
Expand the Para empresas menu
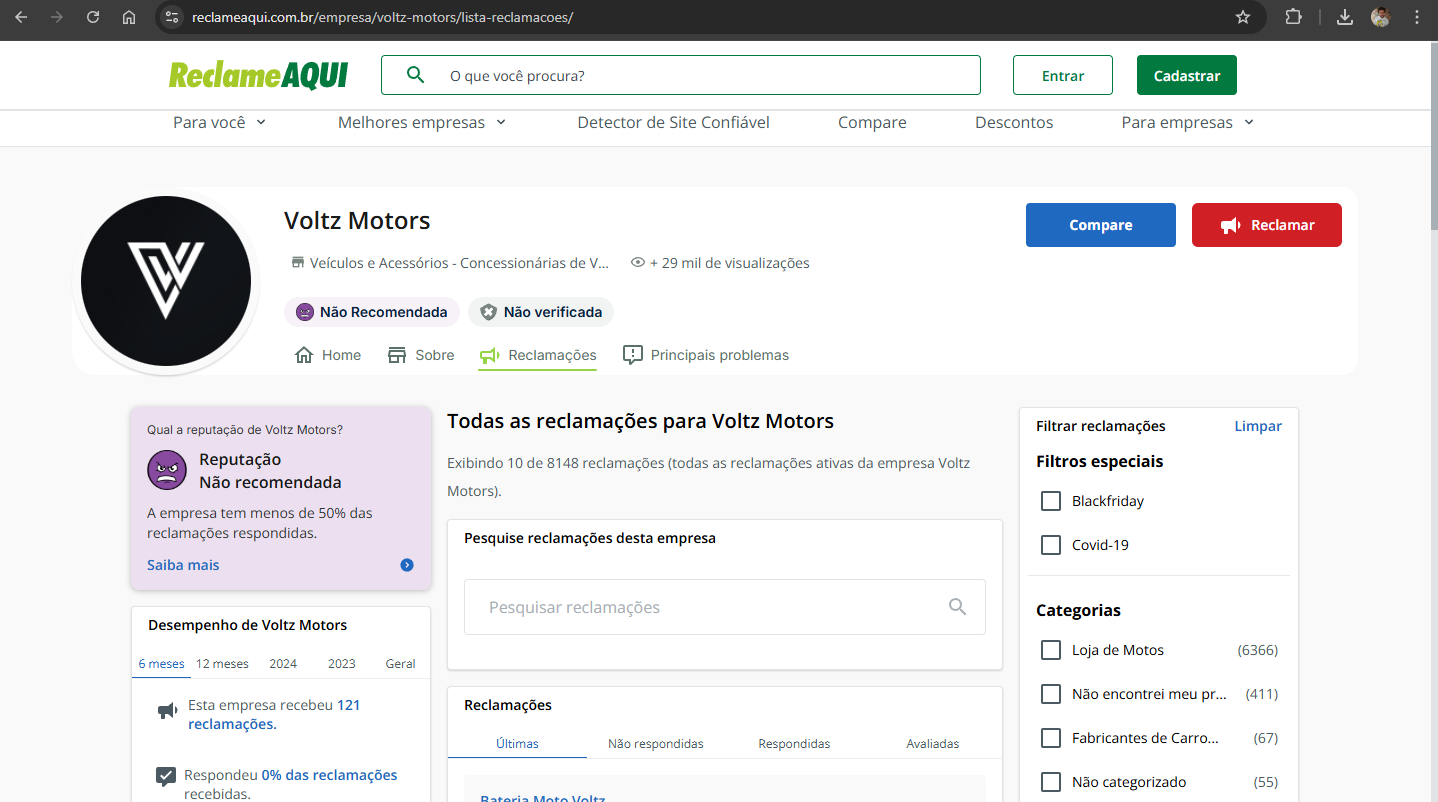pyautogui.click(x=1188, y=122)
